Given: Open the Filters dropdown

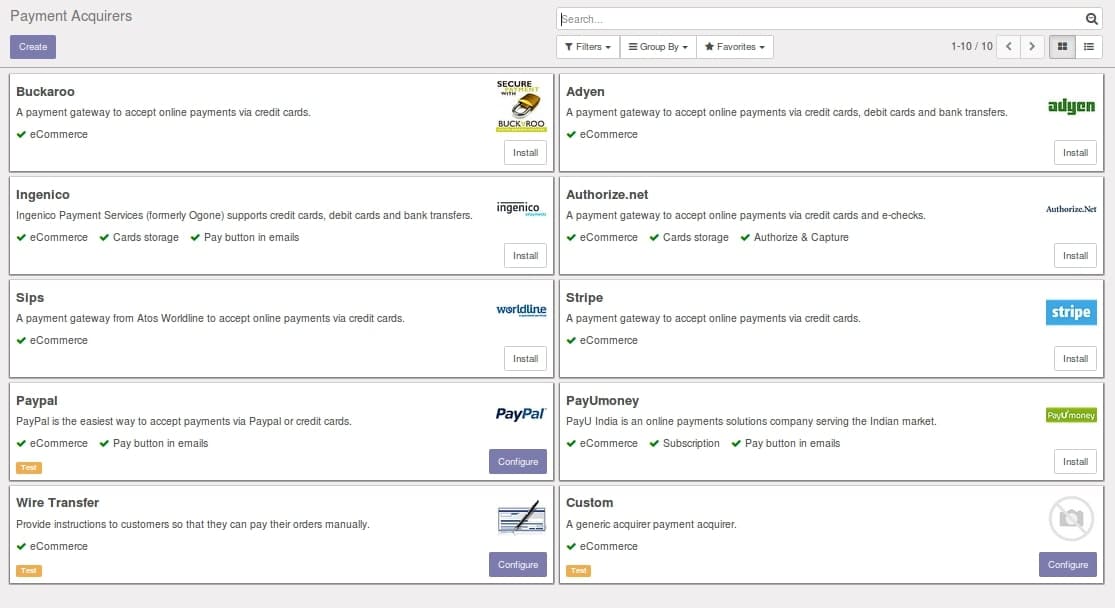Looking at the screenshot, I should pos(587,47).
